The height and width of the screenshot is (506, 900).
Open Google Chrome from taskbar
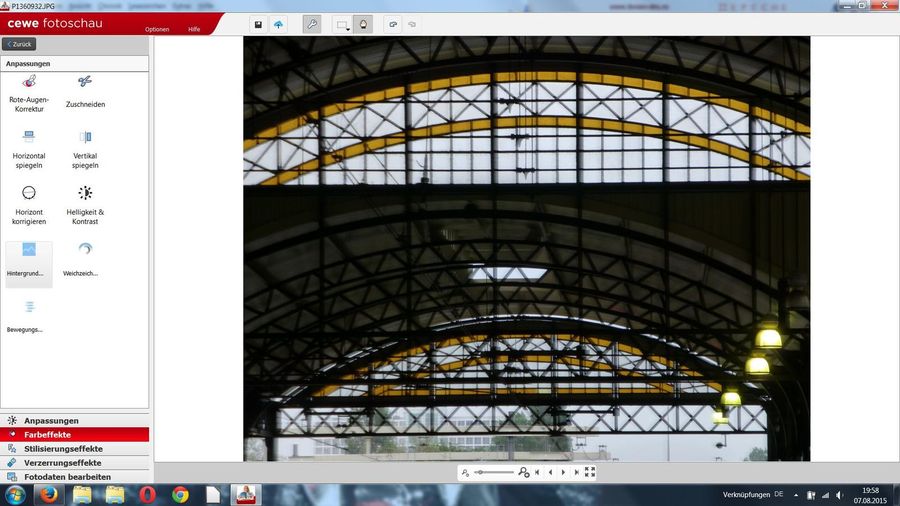pyautogui.click(x=180, y=495)
